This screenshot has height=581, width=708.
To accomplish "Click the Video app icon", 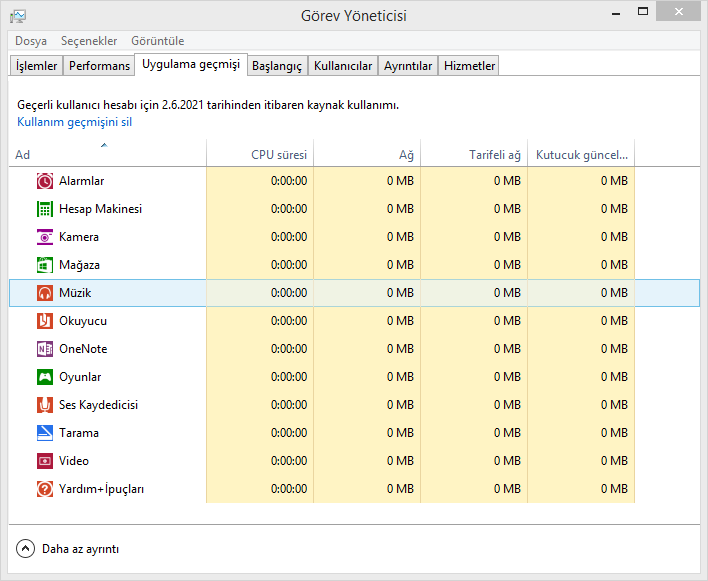I will point(45,461).
